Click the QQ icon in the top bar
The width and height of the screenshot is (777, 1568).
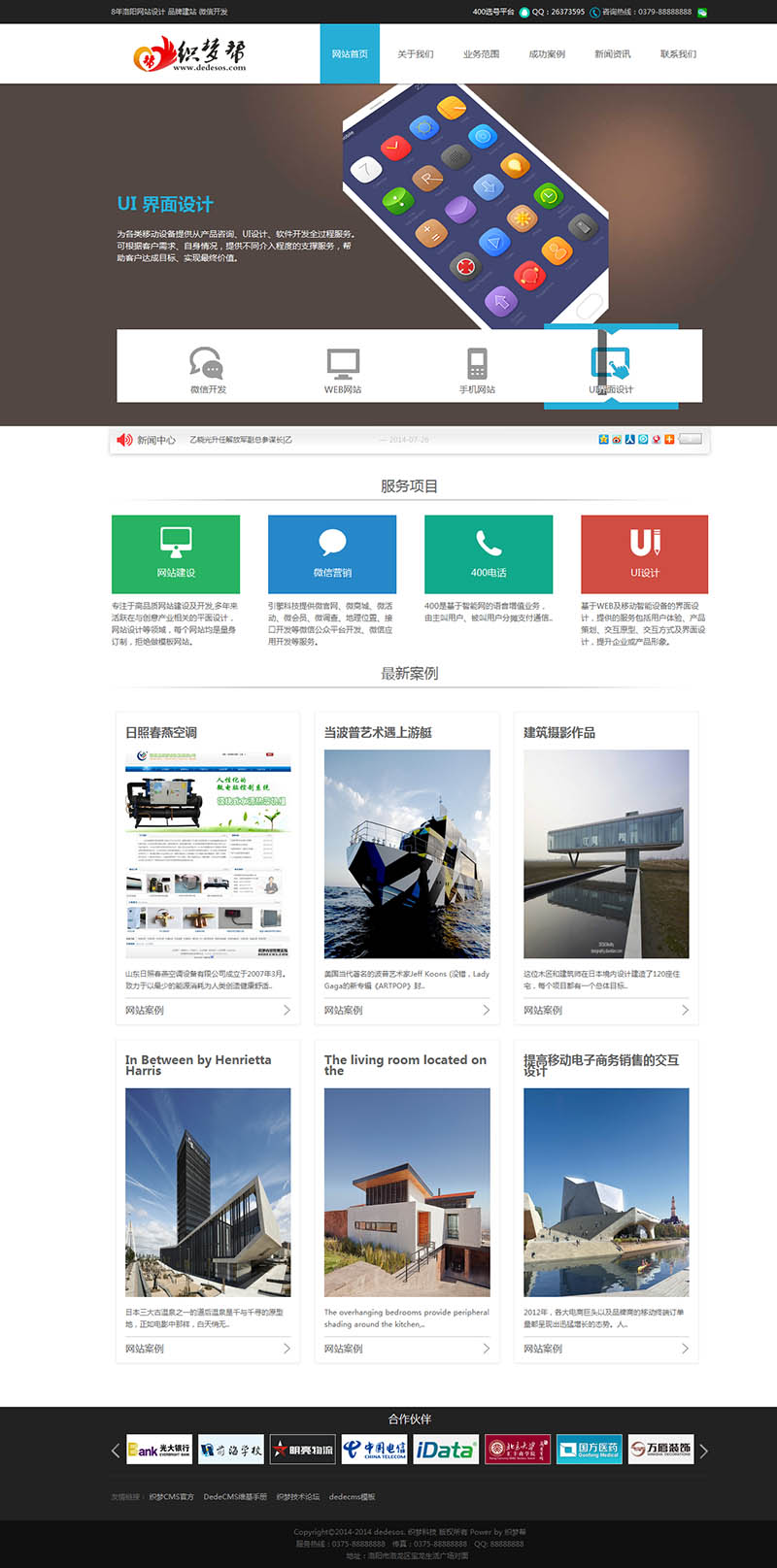coord(524,13)
